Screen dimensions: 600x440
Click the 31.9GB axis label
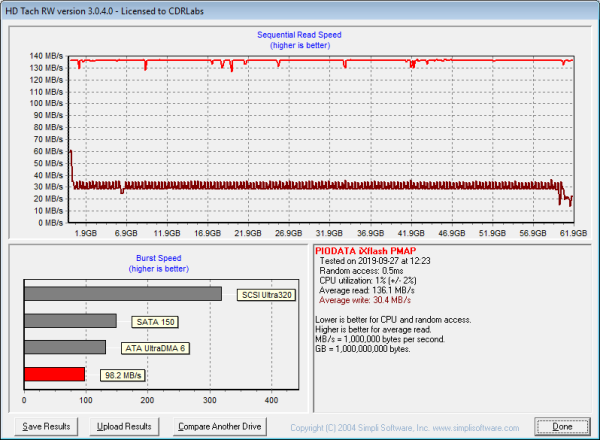329,233
